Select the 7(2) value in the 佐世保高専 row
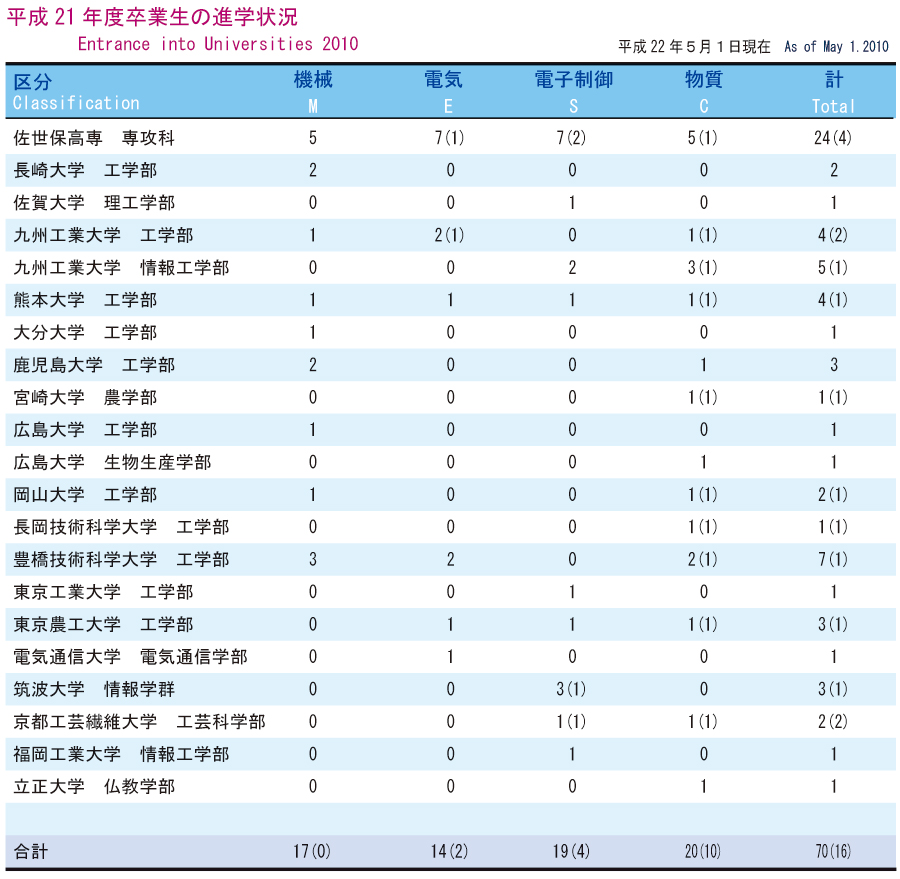The image size is (900, 879). (x=571, y=138)
